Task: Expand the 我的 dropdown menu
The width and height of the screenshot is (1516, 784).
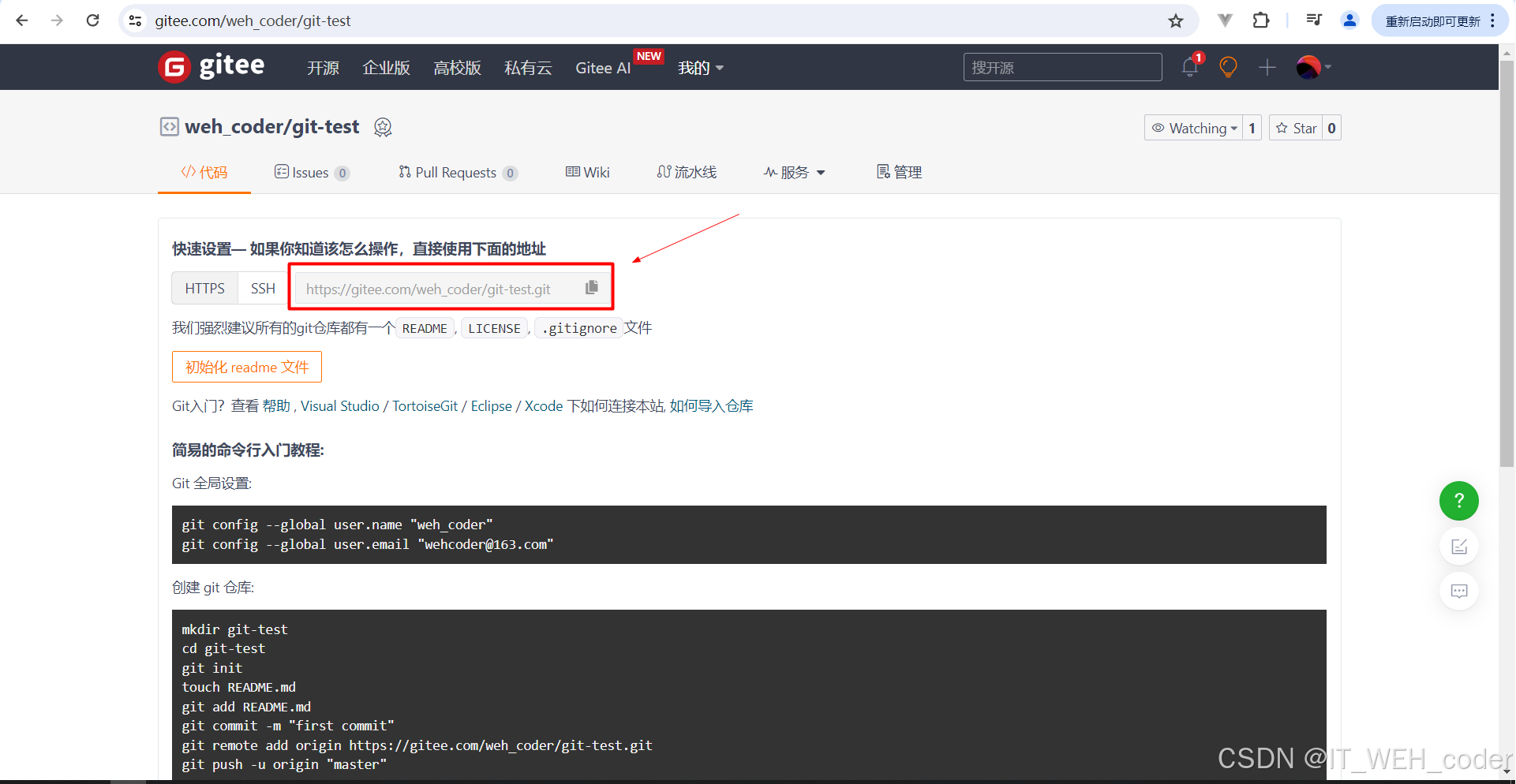Action: [x=701, y=68]
